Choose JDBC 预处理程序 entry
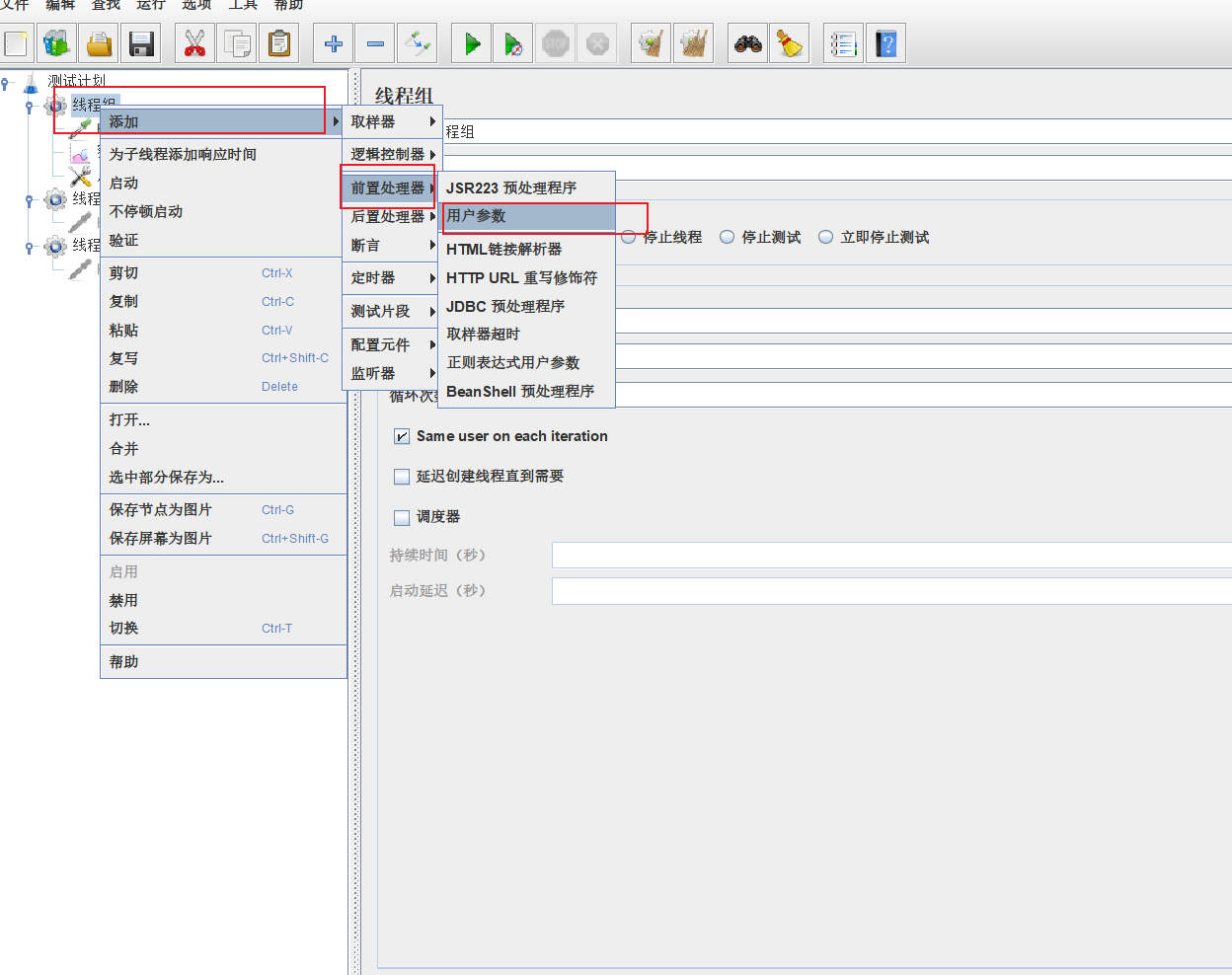The image size is (1232, 975). [526, 306]
